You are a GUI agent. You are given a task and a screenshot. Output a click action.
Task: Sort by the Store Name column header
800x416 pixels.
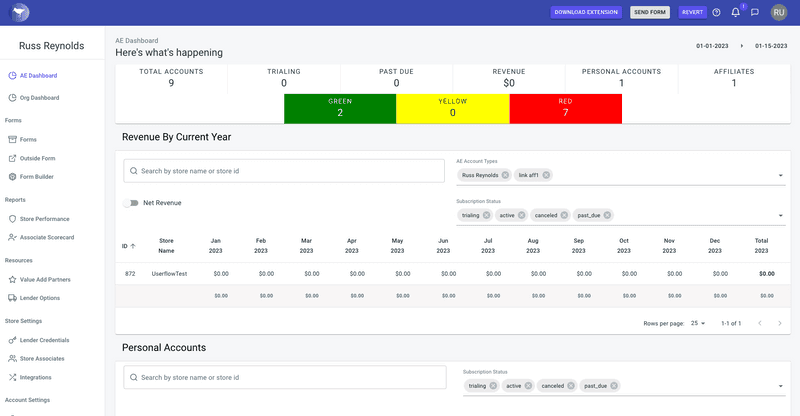166,246
